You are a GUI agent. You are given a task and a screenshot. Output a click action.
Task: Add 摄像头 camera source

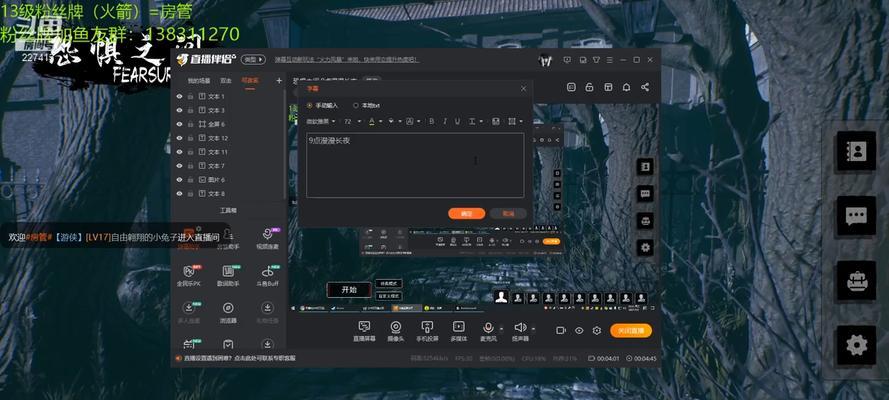tap(396, 331)
